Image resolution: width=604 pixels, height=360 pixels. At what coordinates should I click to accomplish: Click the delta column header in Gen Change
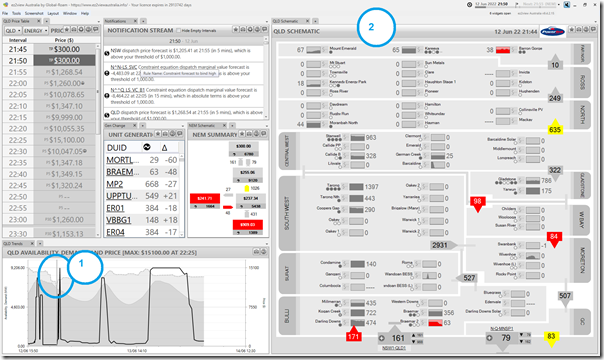164,147
